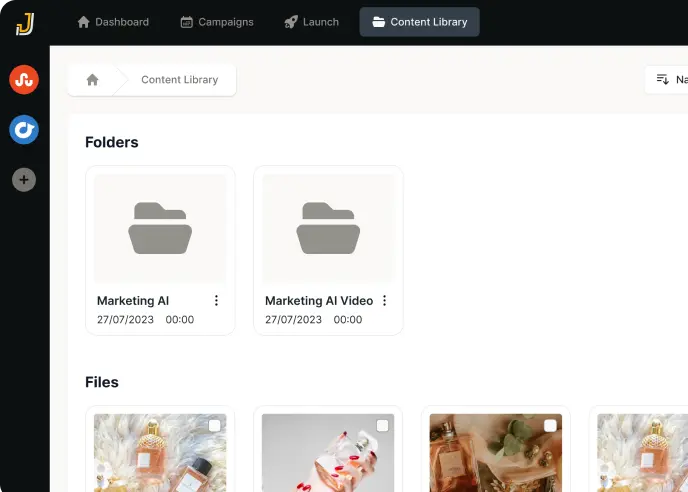Select the orange StumbleUpon-style account icon
The height and width of the screenshot is (492, 688).
(x=24, y=79)
